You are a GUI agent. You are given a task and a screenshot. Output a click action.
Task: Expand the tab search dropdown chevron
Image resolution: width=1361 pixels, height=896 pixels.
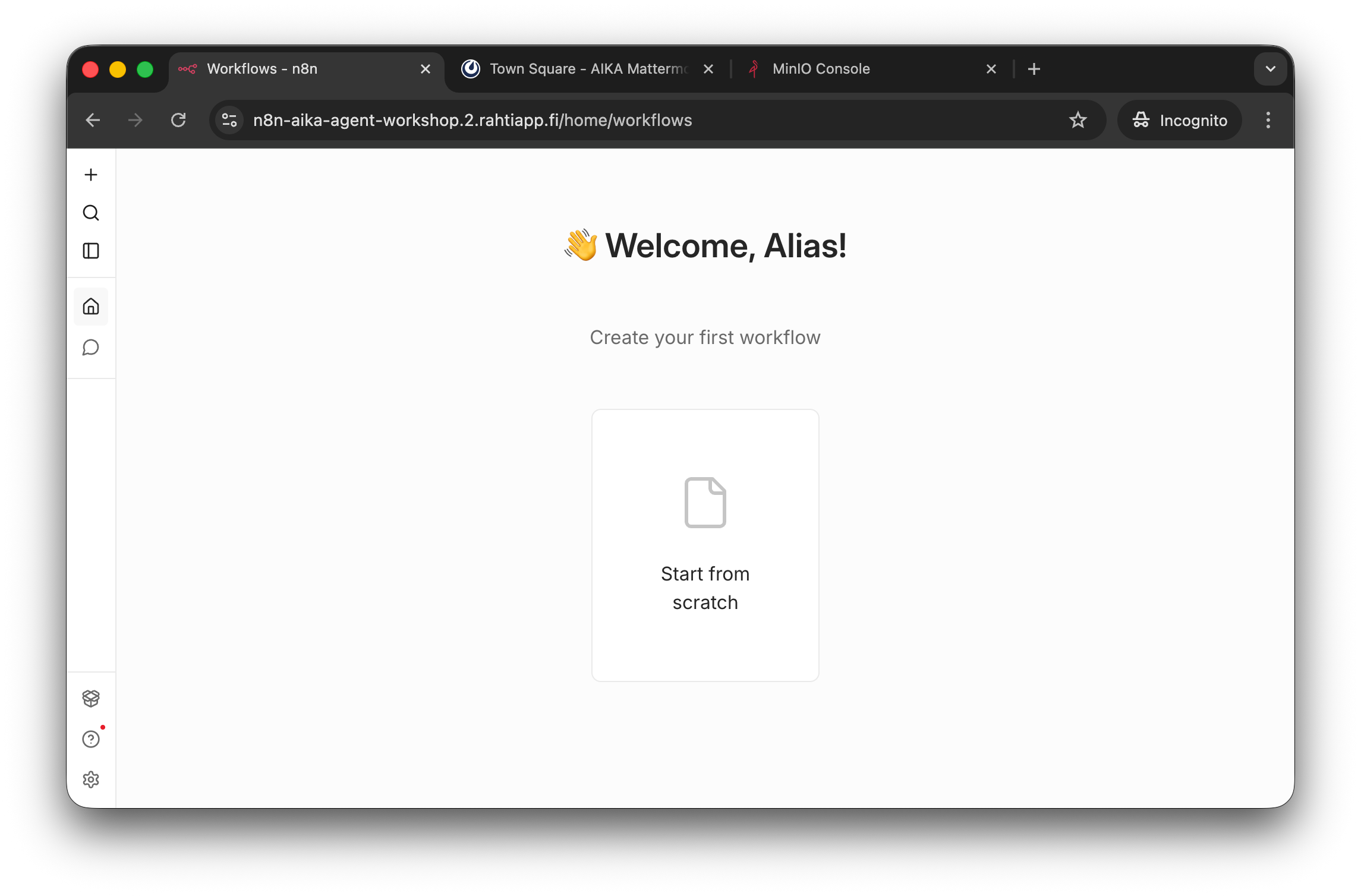point(1270,69)
